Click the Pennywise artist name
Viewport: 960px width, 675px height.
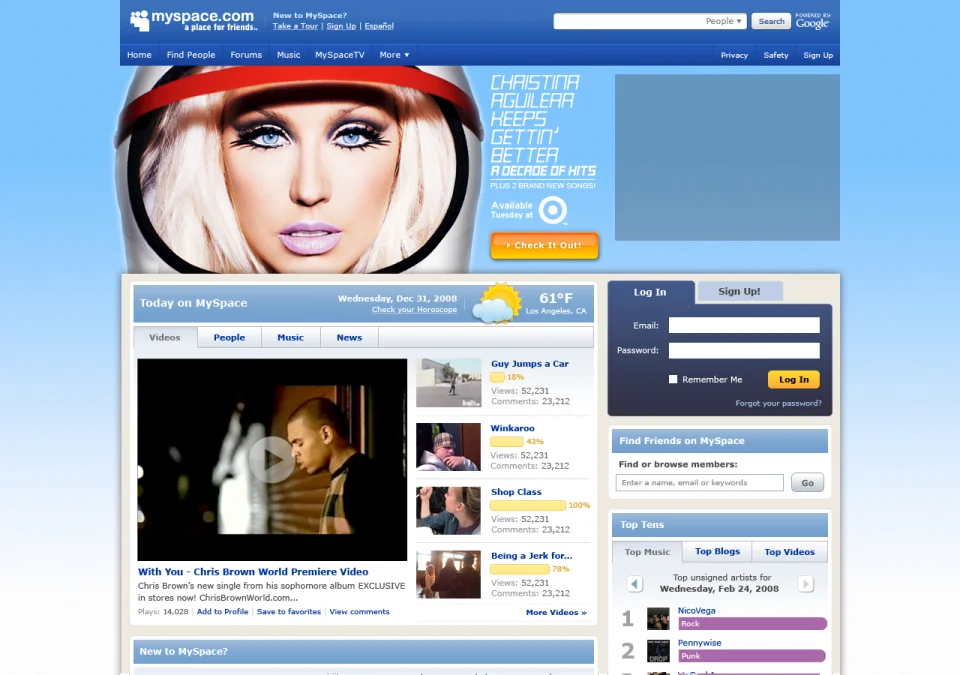(699, 643)
